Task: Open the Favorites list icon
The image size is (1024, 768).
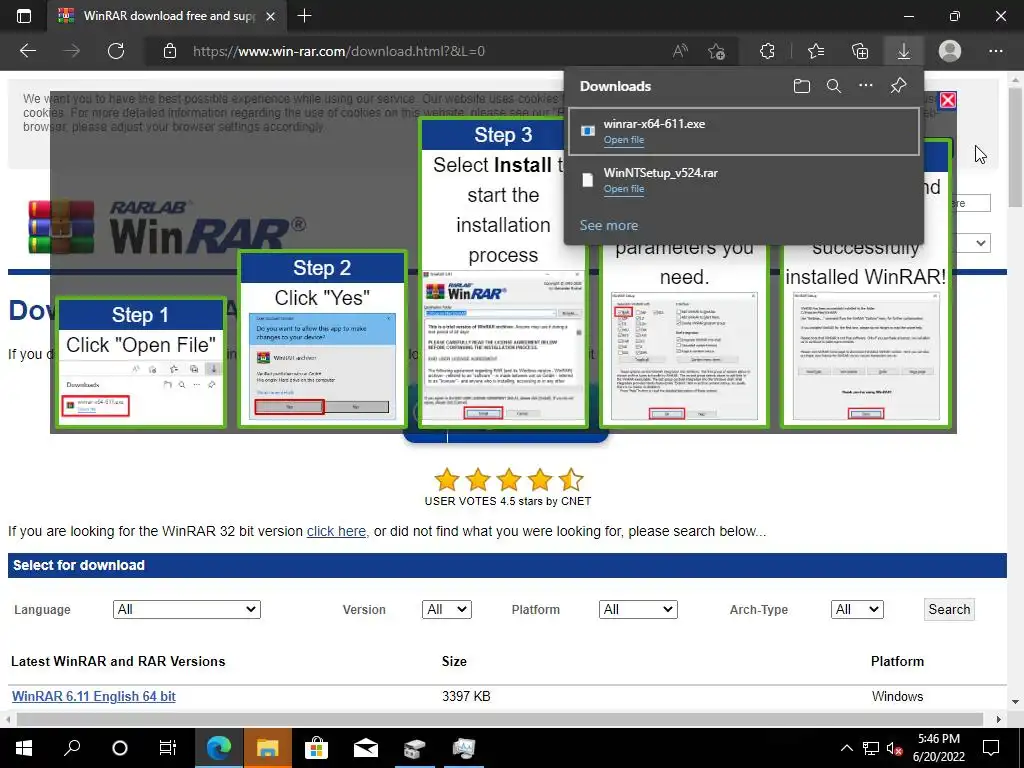Action: [x=816, y=51]
